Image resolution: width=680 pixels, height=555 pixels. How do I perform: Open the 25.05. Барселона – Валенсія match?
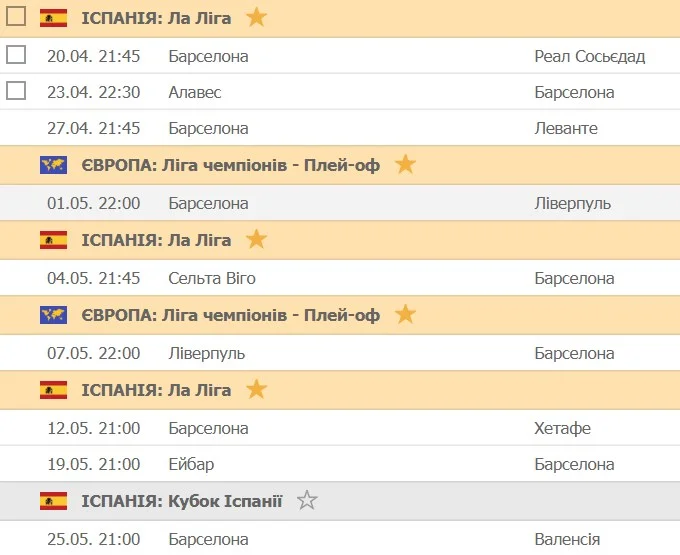point(340,539)
